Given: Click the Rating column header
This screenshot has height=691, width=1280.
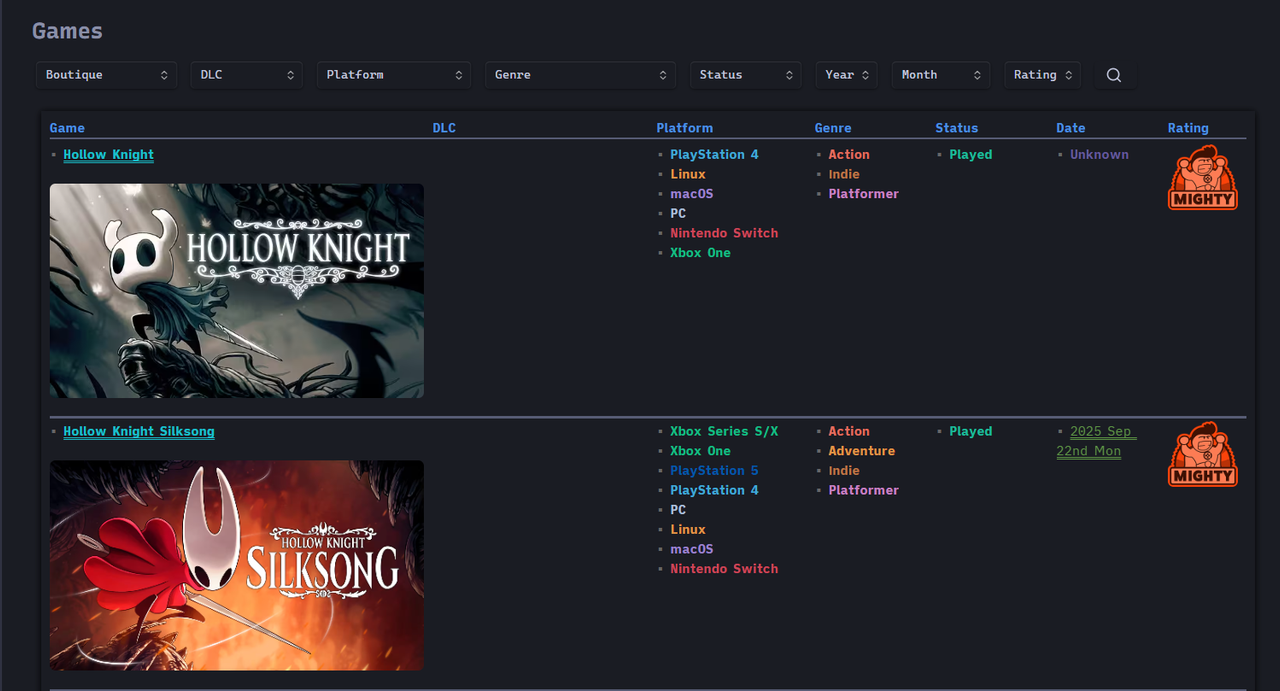Looking at the screenshot, I should (1188, 128).
